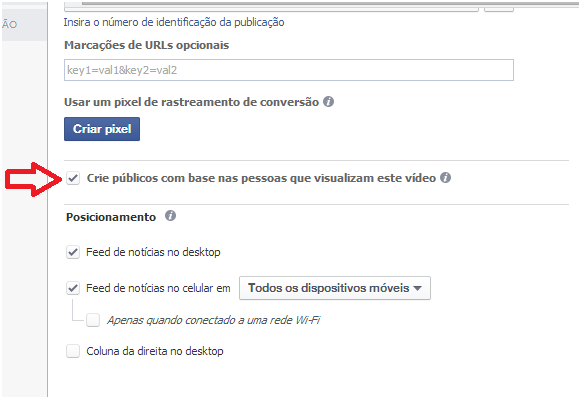Click 'Usar um pixel de rastreamento de conversão' label
This screenshot has height=399, width=581.
point(192,102)
